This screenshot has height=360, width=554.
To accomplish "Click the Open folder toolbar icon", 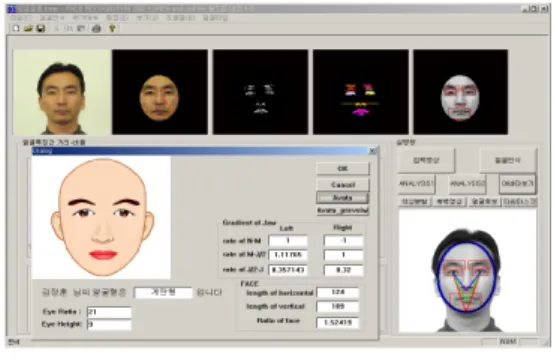I will [x=28, y=29].
